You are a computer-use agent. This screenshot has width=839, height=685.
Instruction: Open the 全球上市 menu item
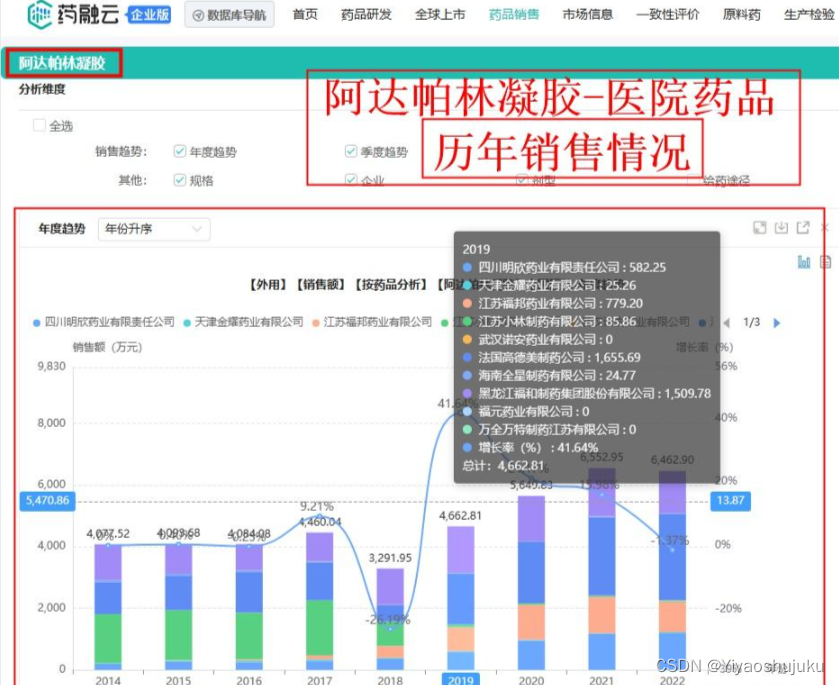point(440,14)
